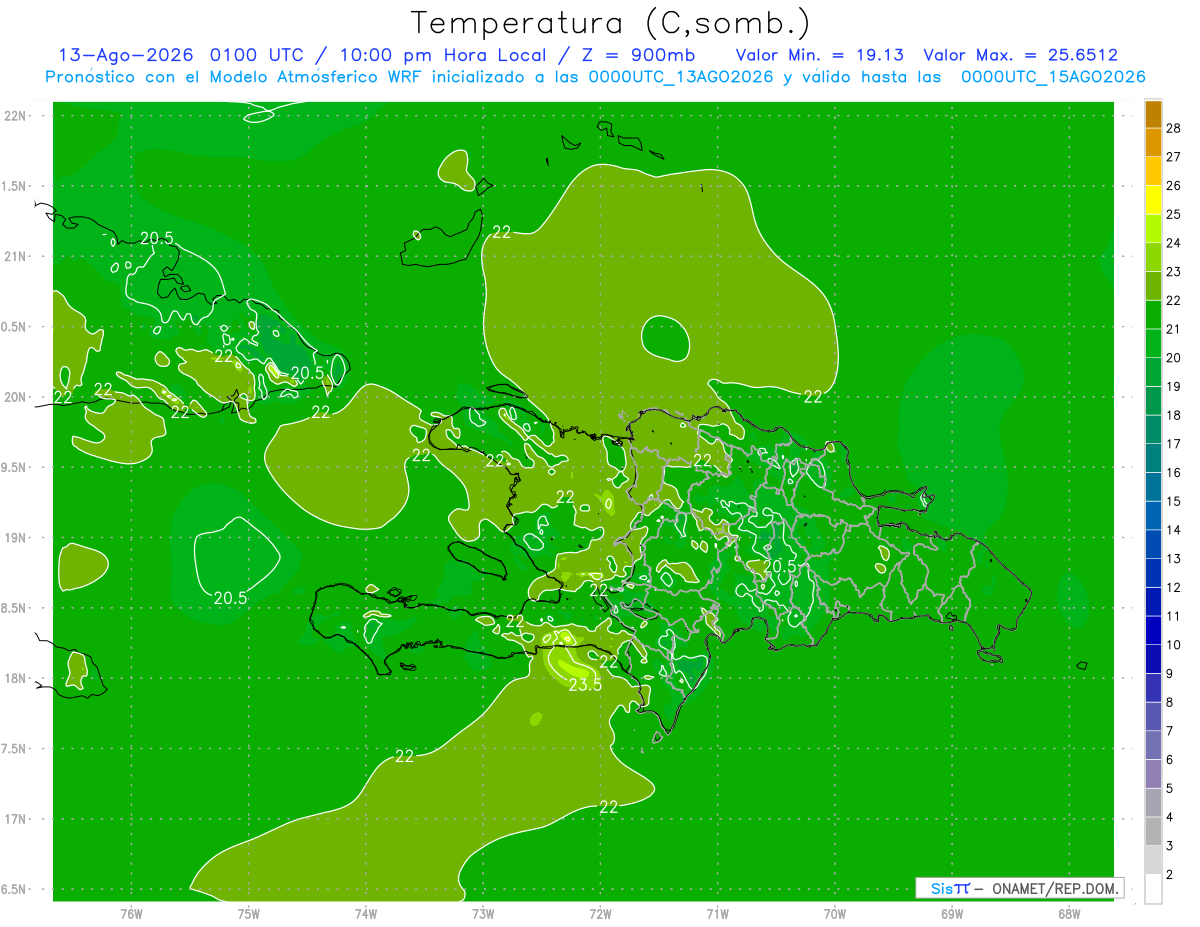This screenshot has width=1200, height=927.
Task: Click latitude axis label "19N"
Action: (x=17, y=537)
